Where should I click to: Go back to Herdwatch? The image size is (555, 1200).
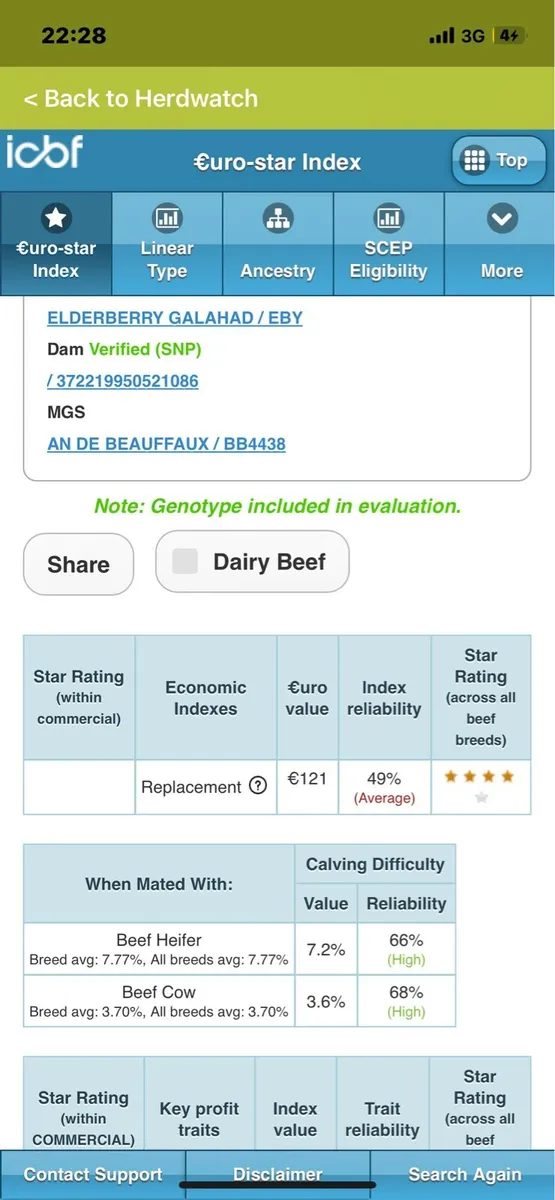pos(141,98)
